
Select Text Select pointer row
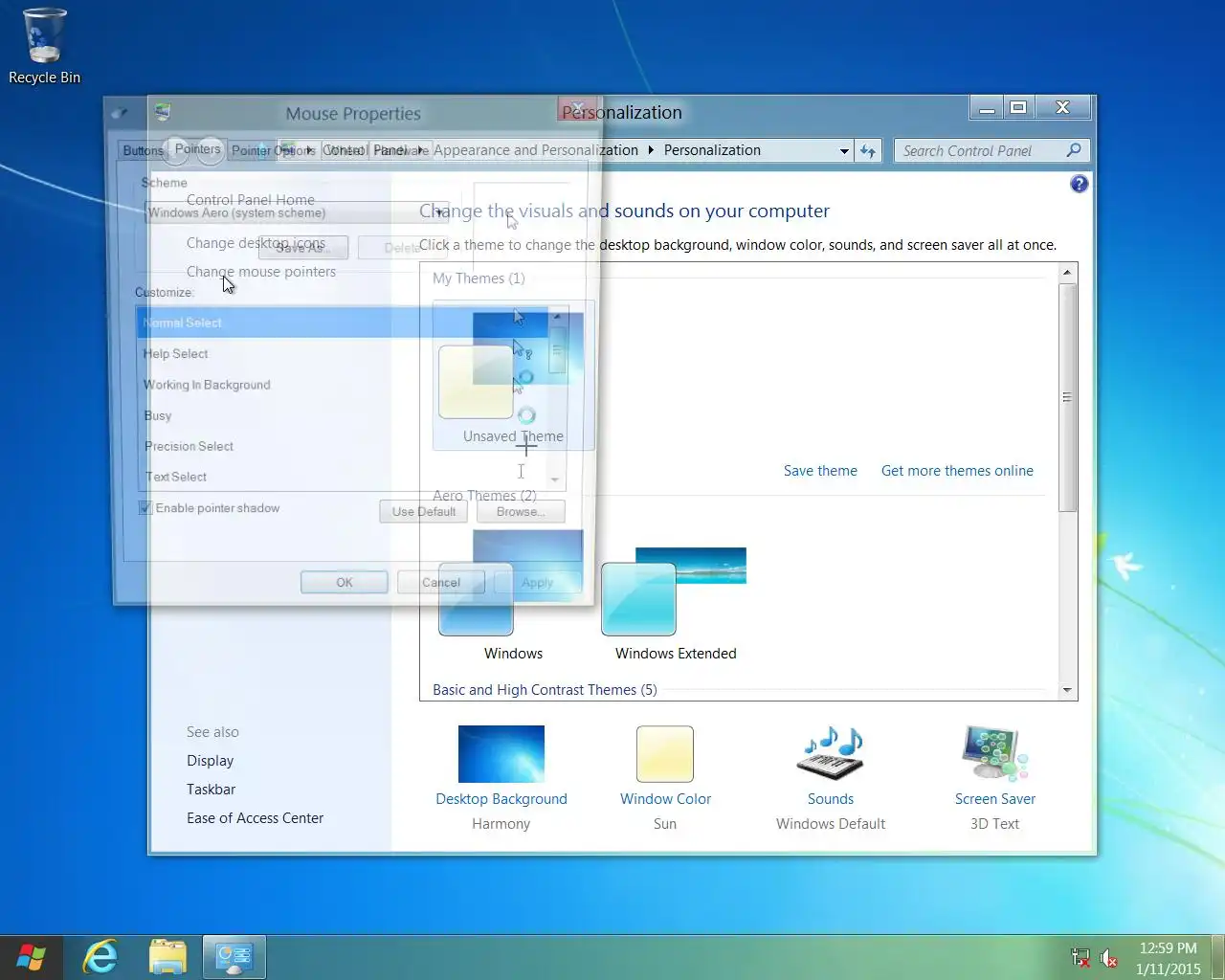(343, 477)
